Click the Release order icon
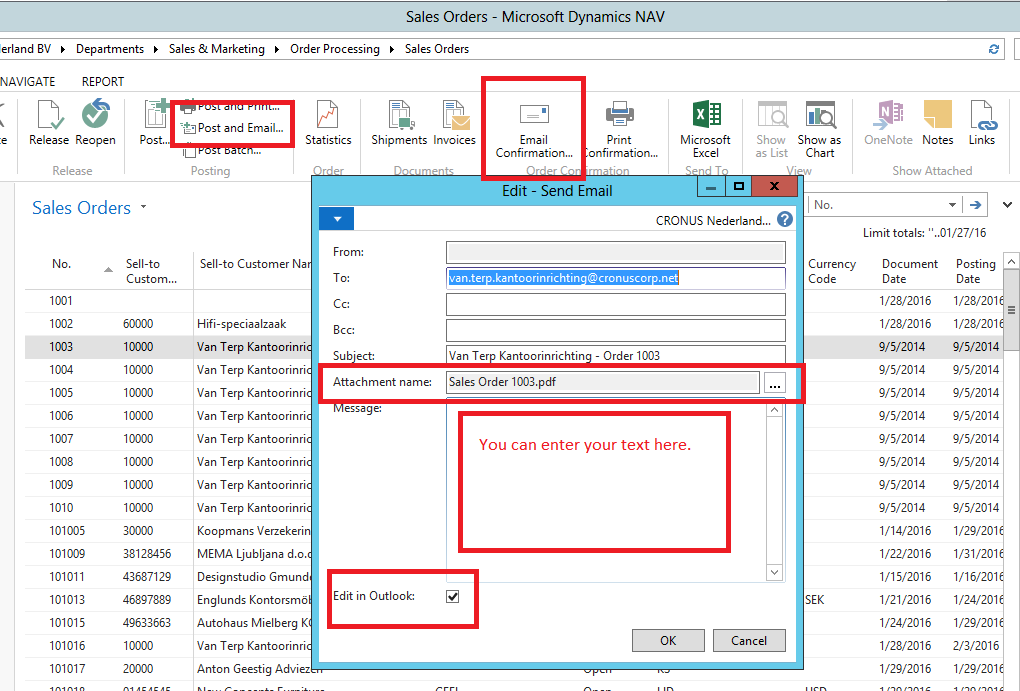The width and height of the screenshot is (1020, 691). (49, 122)
